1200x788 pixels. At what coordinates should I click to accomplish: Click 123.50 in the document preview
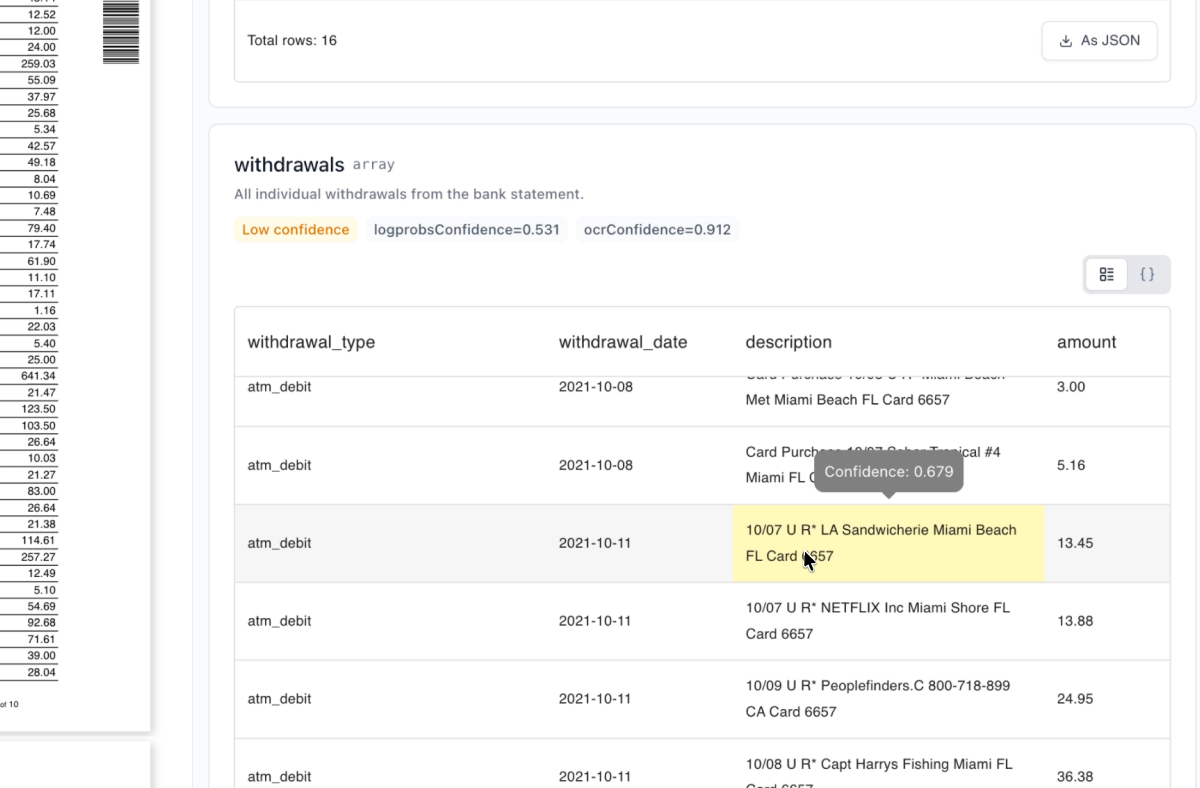[39, 409]
